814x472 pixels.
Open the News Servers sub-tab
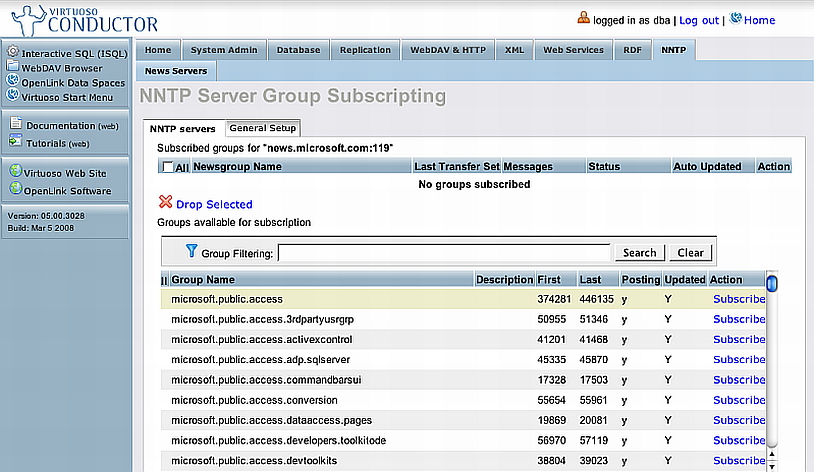(176, 71)
